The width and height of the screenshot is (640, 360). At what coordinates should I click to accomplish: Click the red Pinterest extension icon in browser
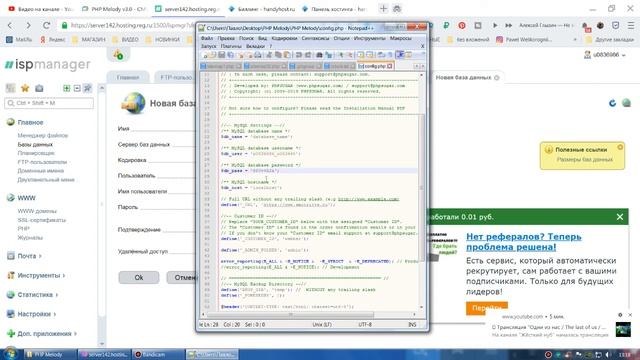[462, 25]
